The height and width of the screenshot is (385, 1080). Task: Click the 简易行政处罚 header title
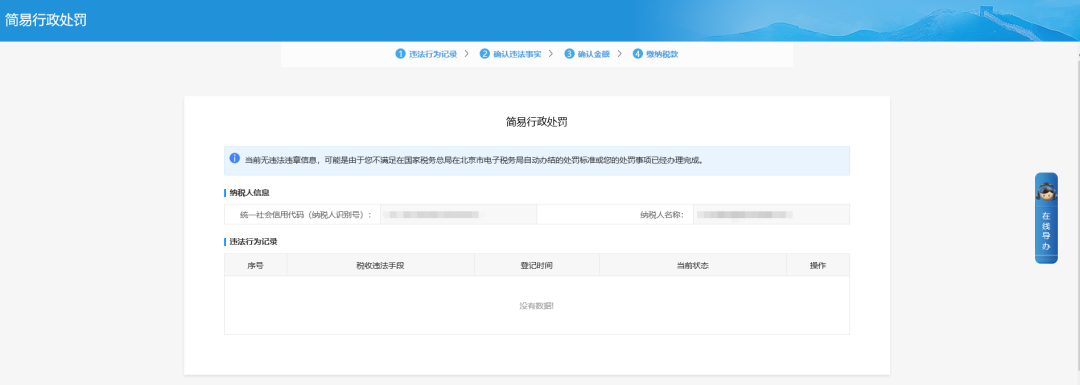tap(46, 20)
